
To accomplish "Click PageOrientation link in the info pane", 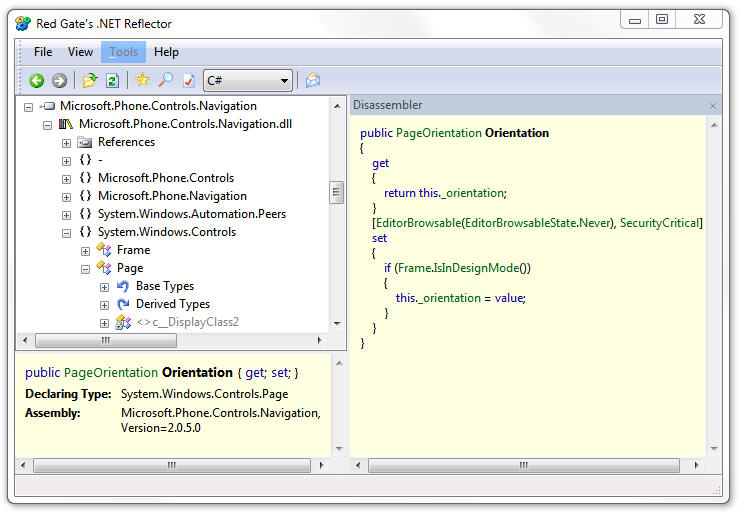I will pos(110,373).
